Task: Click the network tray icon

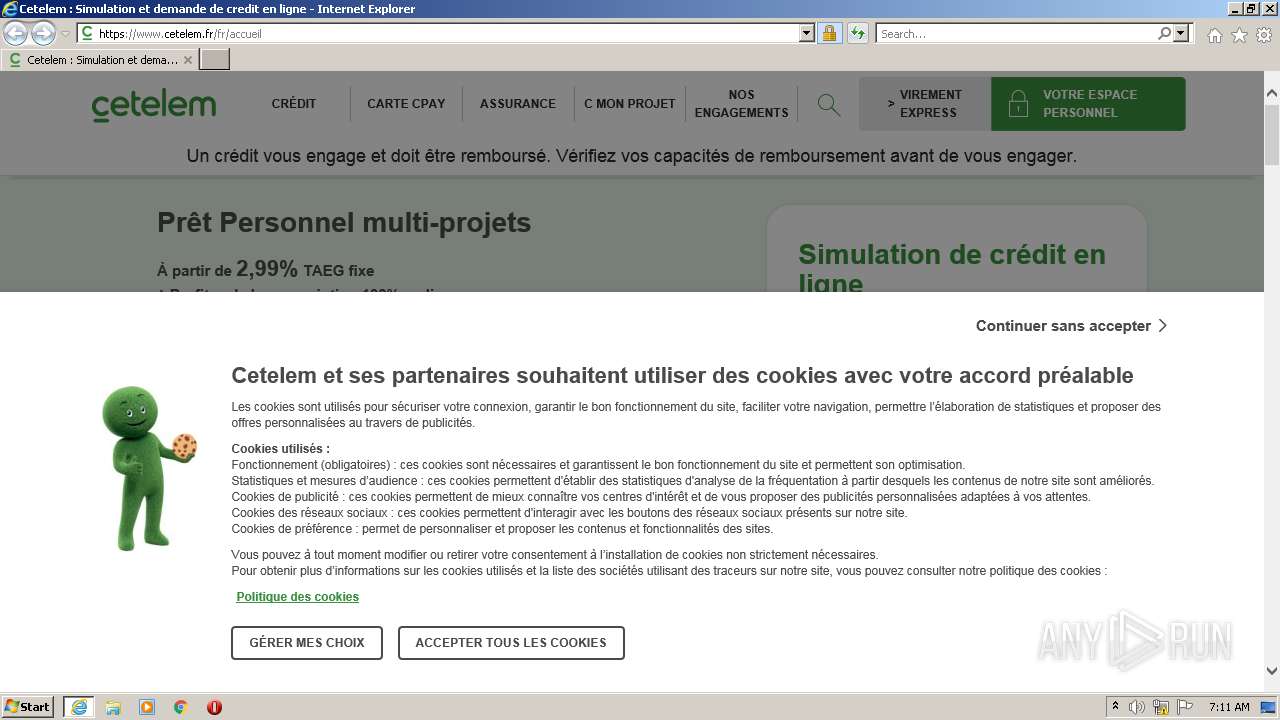Action: (1161, 707)
